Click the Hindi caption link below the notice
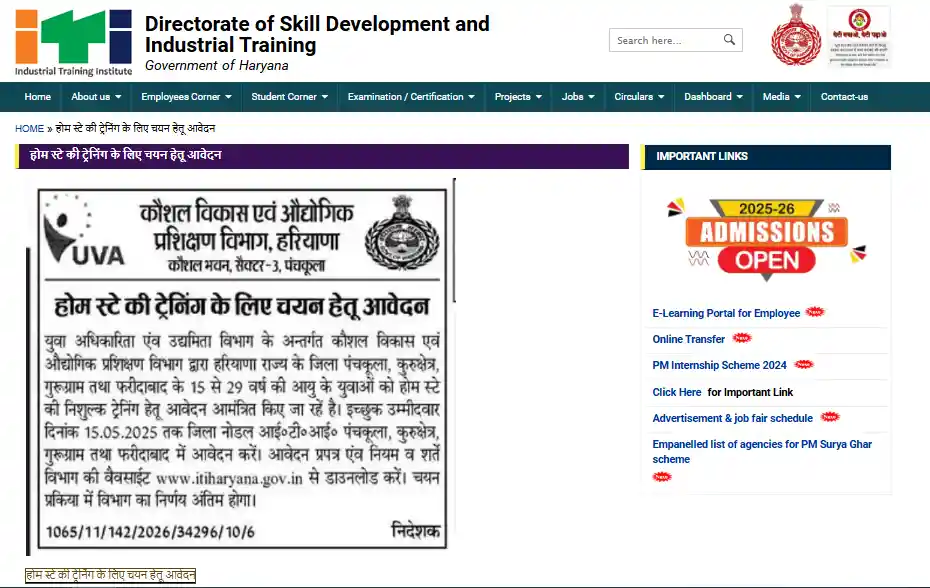930x588 pixels. click(111, 575)
